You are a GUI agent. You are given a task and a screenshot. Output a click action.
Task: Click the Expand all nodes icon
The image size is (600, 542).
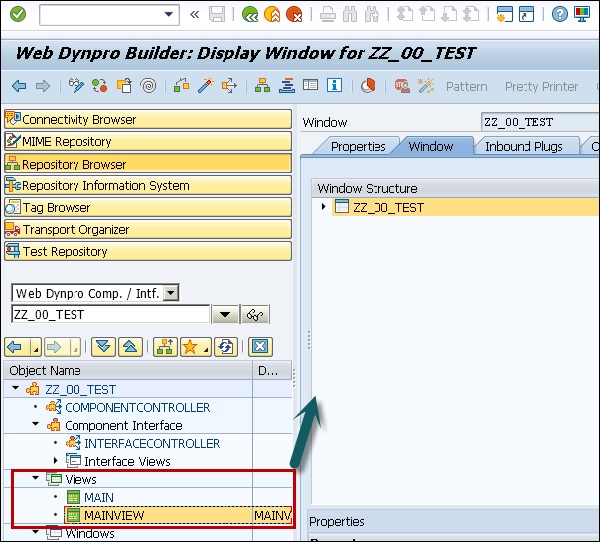click(102, 347)
